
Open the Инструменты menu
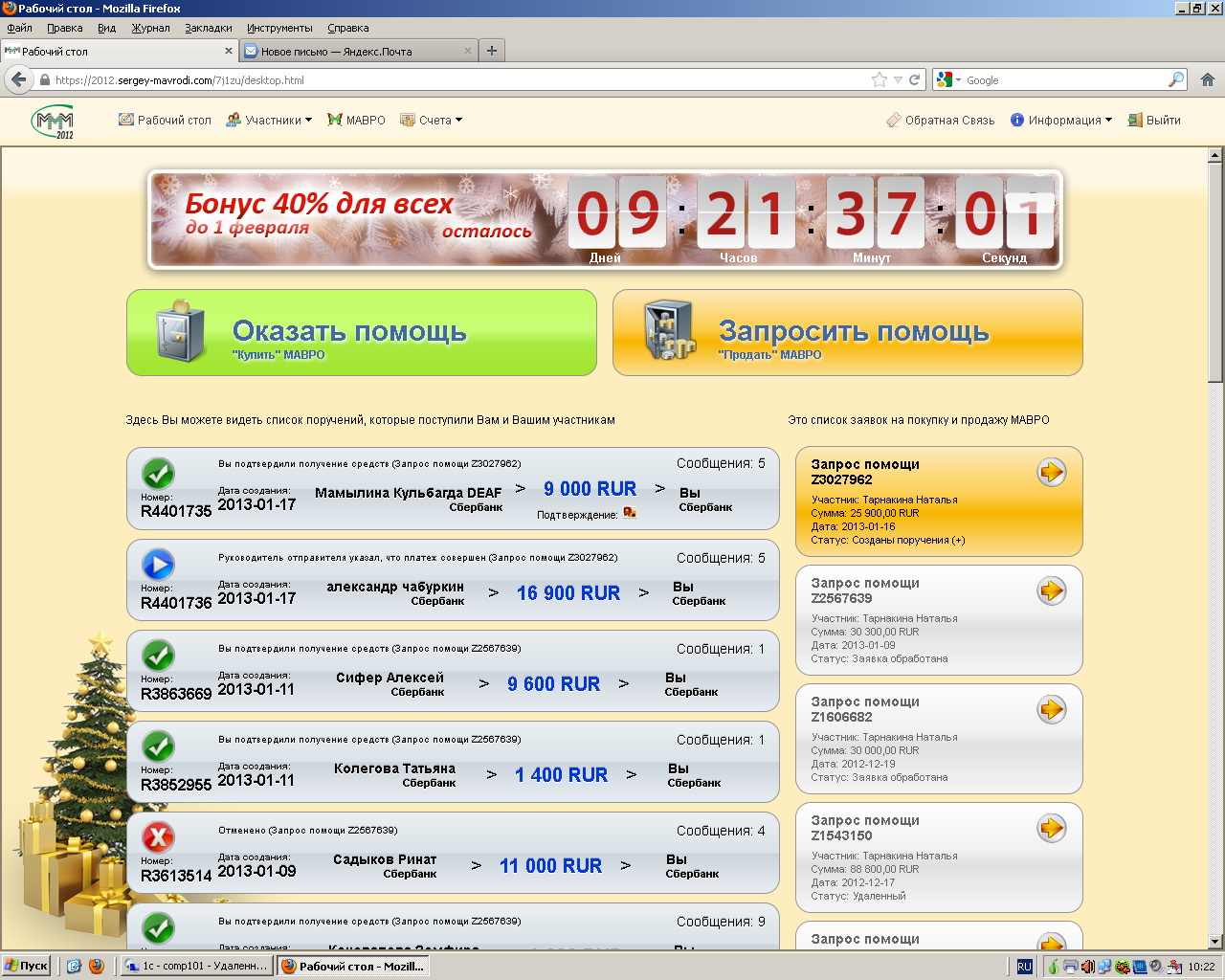point(279,28)
